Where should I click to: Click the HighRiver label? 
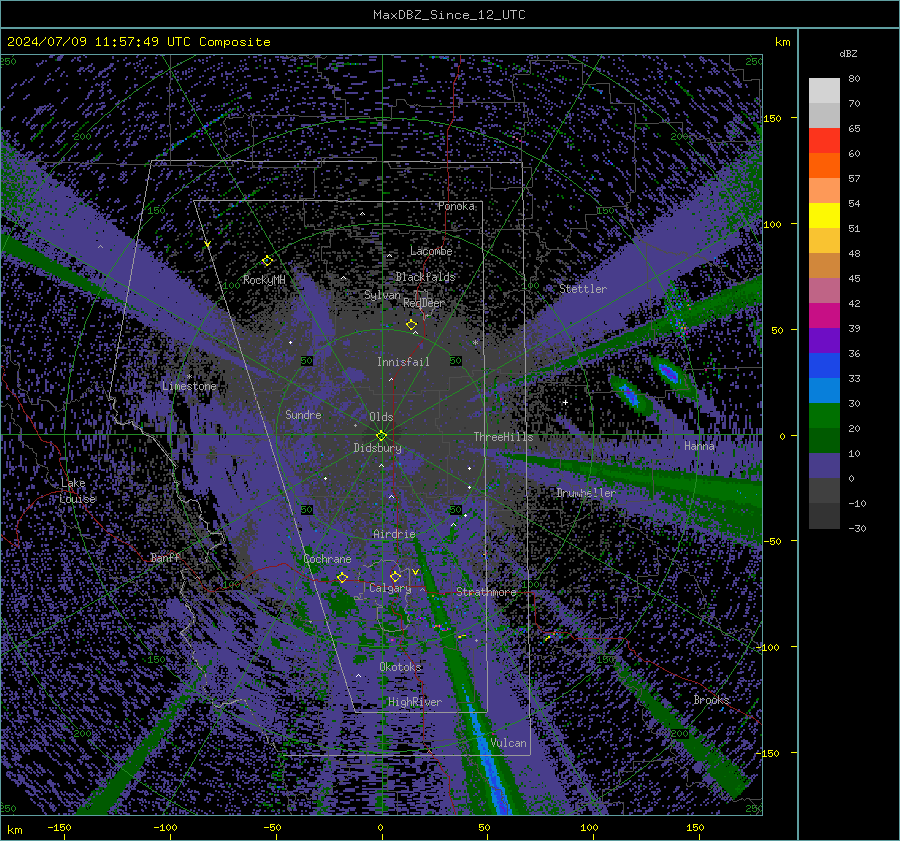click(x=415, y=702)
